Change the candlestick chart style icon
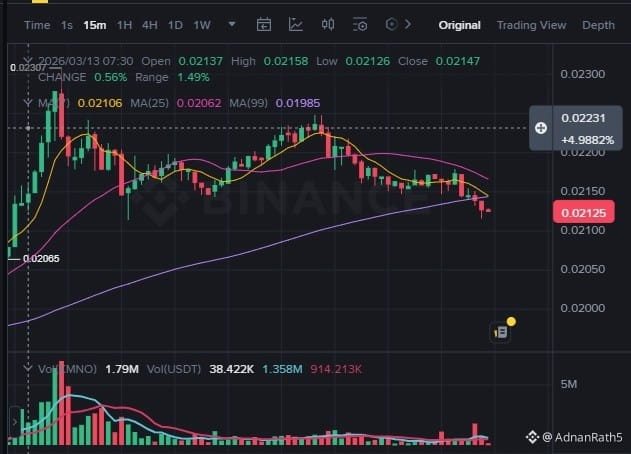This screenshot has width=631, height=454. pos(328,25)
